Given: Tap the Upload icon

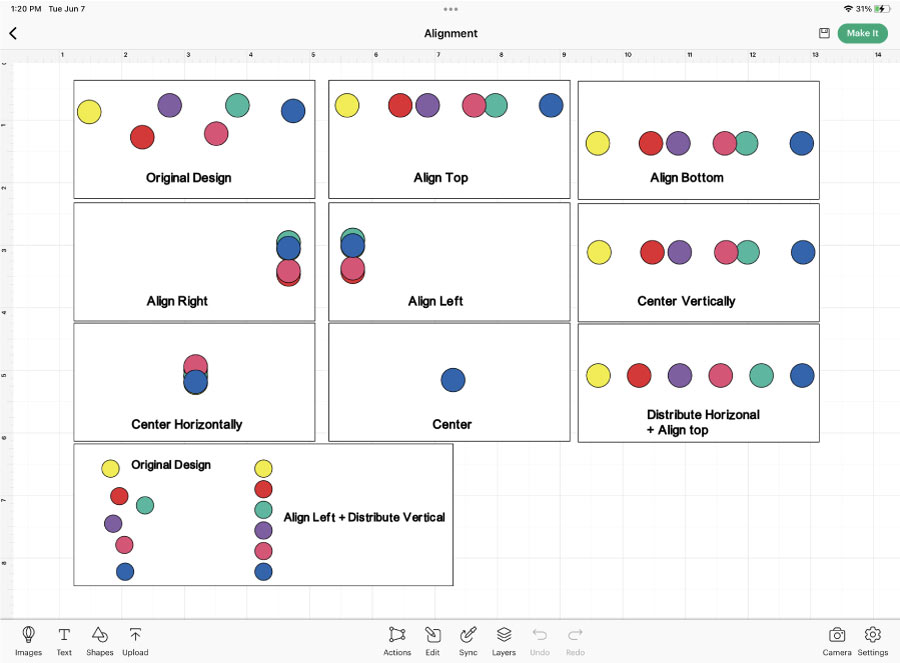Looking at the screenshot, I should tap(135, 641).
